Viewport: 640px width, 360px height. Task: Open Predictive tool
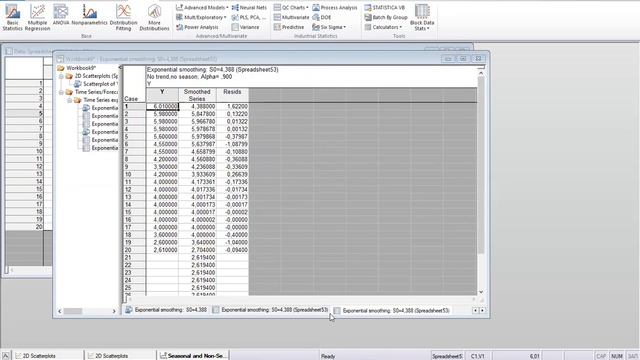coord(289,27)
